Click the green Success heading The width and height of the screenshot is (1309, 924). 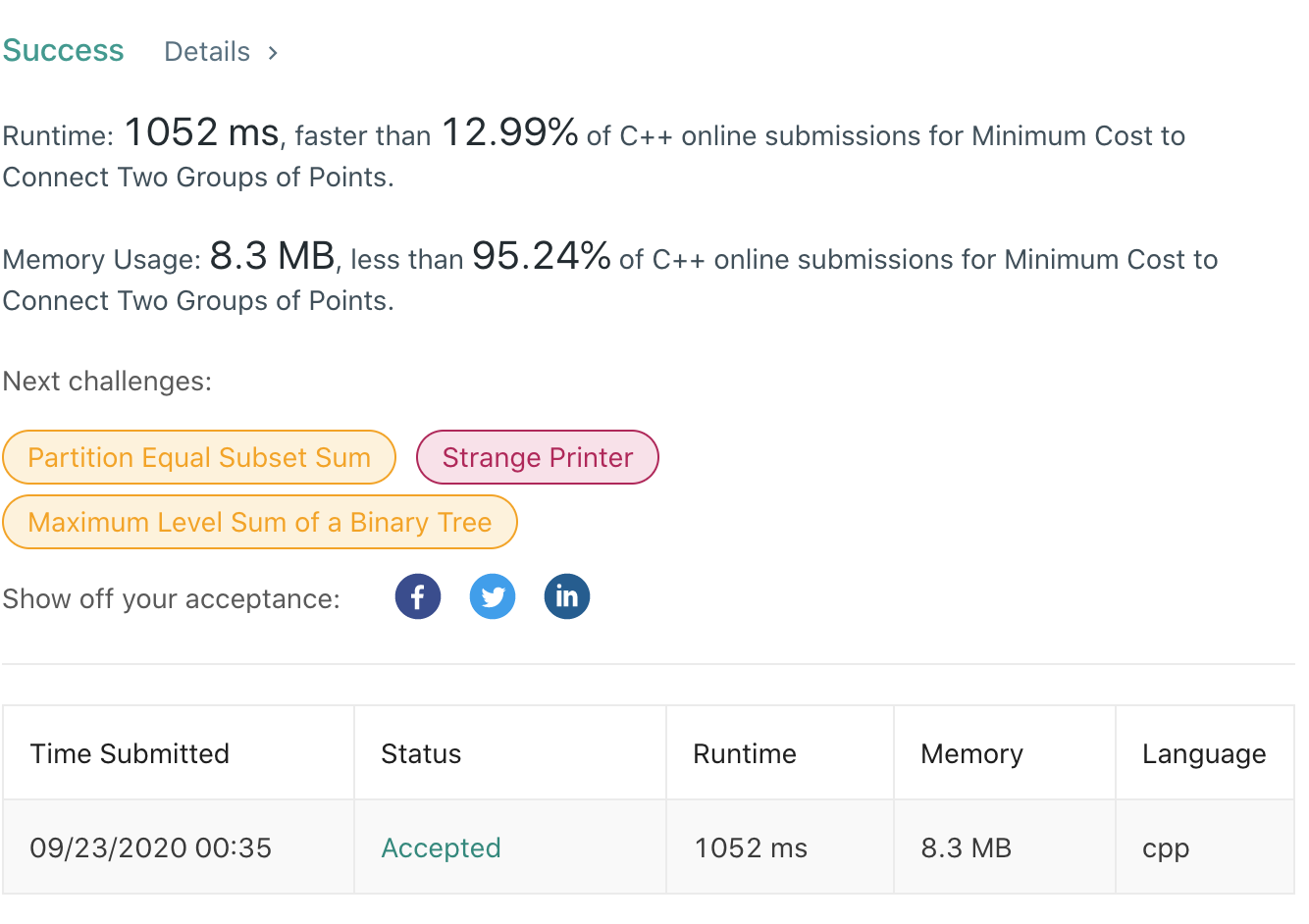point(63,50)
